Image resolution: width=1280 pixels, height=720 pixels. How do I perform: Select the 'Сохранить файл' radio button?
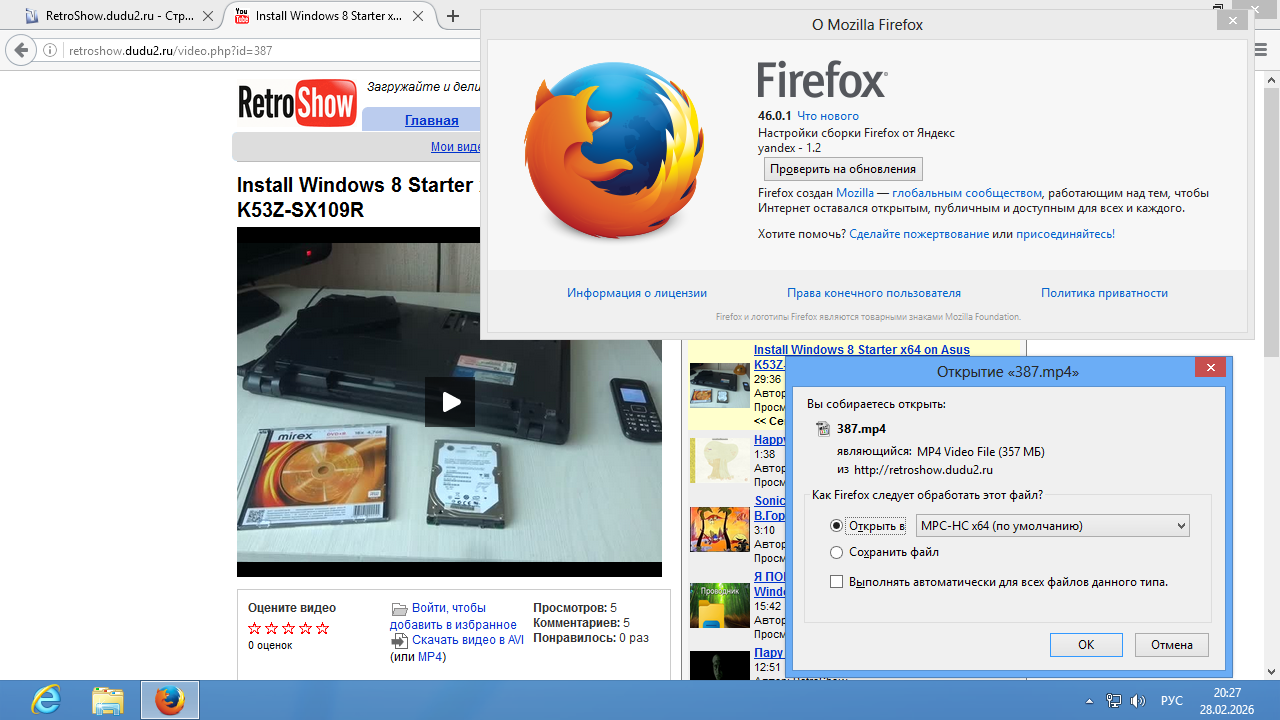tap(837, 552)
